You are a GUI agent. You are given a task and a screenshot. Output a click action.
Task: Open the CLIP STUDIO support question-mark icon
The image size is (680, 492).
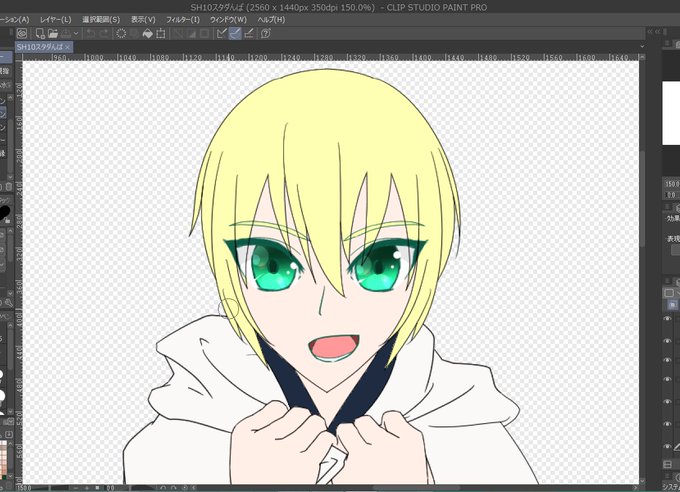pyautogui.click(x=266, y=33)
